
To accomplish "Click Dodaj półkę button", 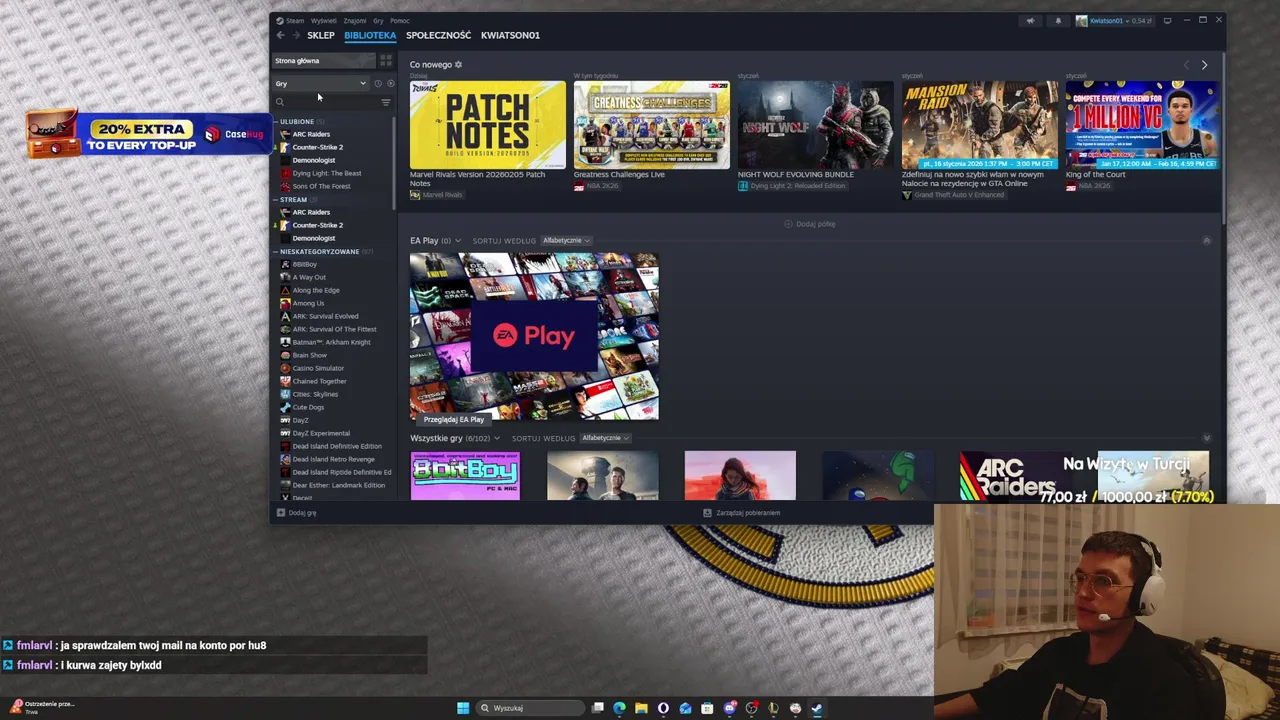I will [x=810, y=224].
